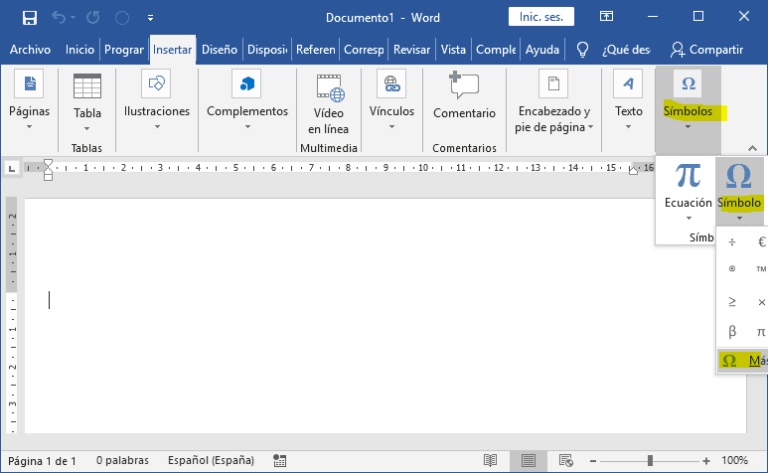This screenshot has height=473, width=768.
Task: Insert the trademark TM symbol
Action: click(x=761, y=268)
